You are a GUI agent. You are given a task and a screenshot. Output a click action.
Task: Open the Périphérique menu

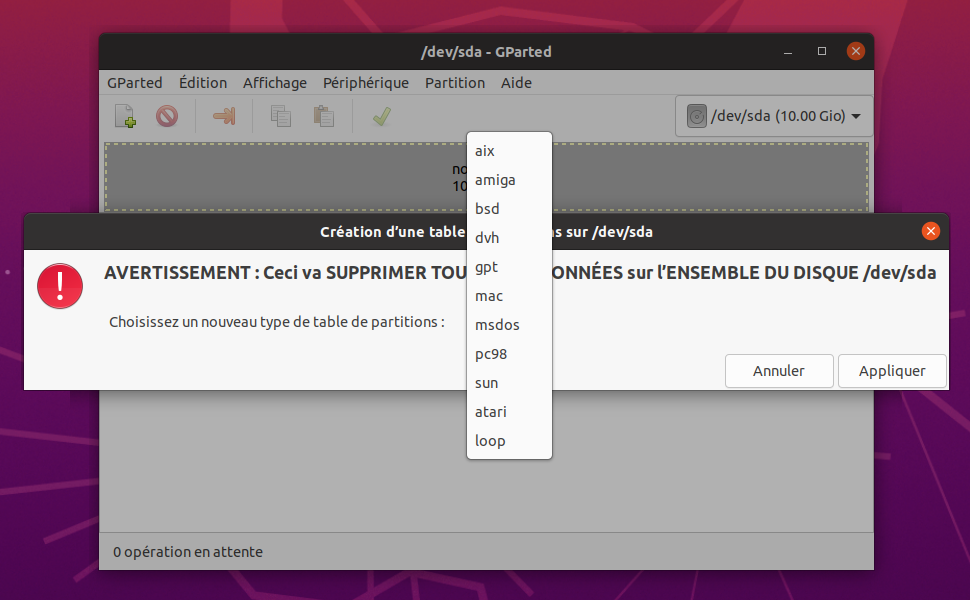point(366,83)
